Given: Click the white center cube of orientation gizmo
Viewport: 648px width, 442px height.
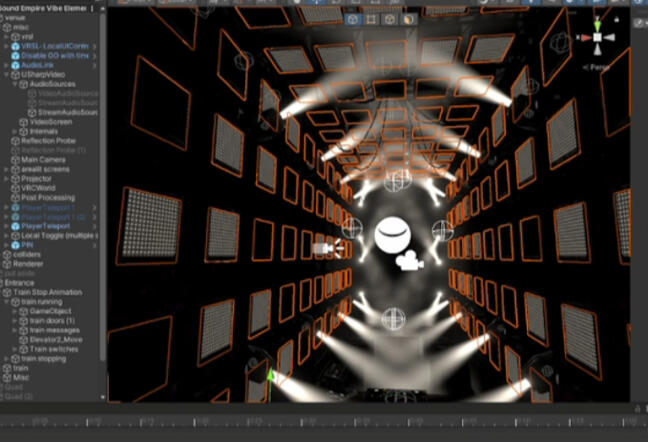Looking at the screenshot, I should point(598,38).
